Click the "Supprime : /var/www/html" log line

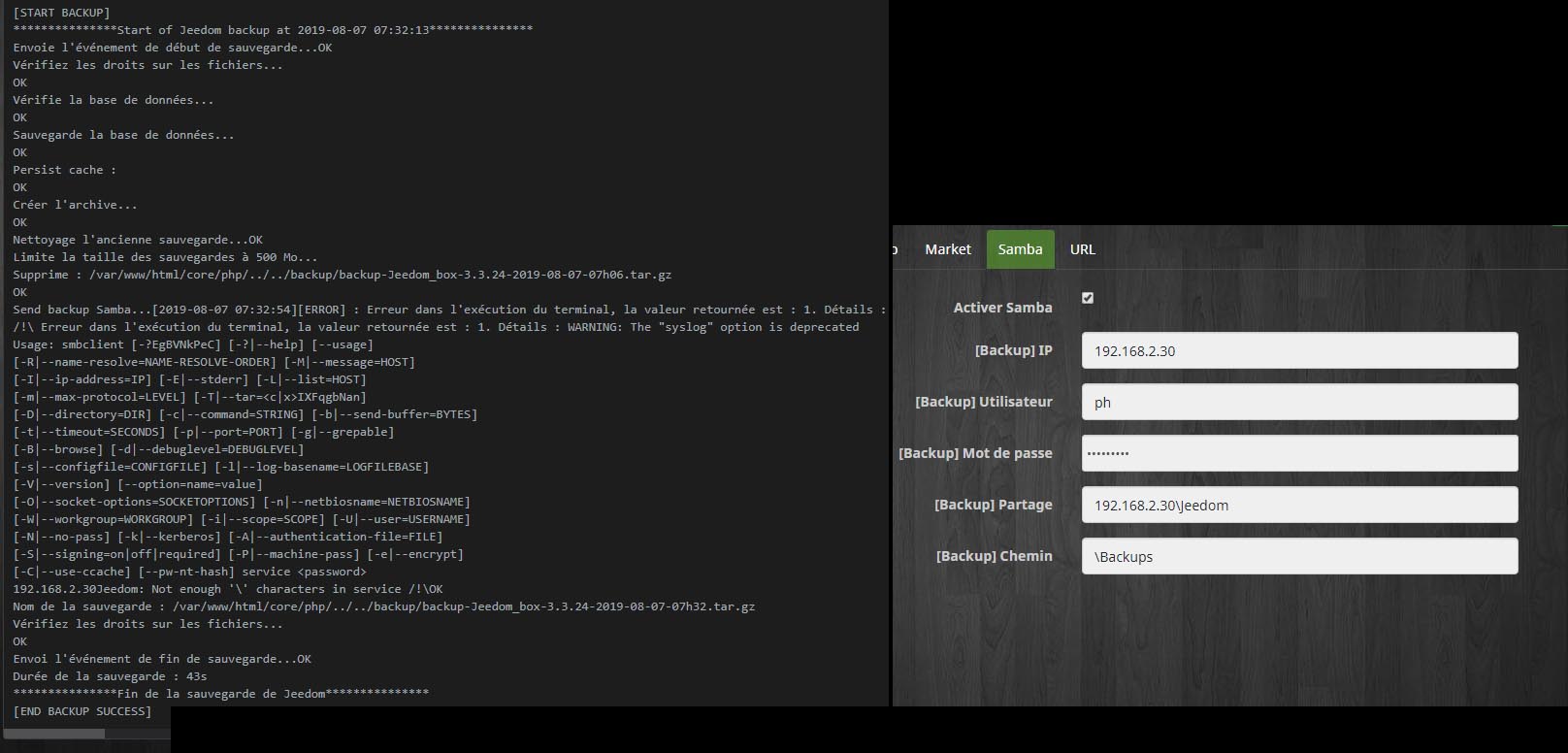343,275
